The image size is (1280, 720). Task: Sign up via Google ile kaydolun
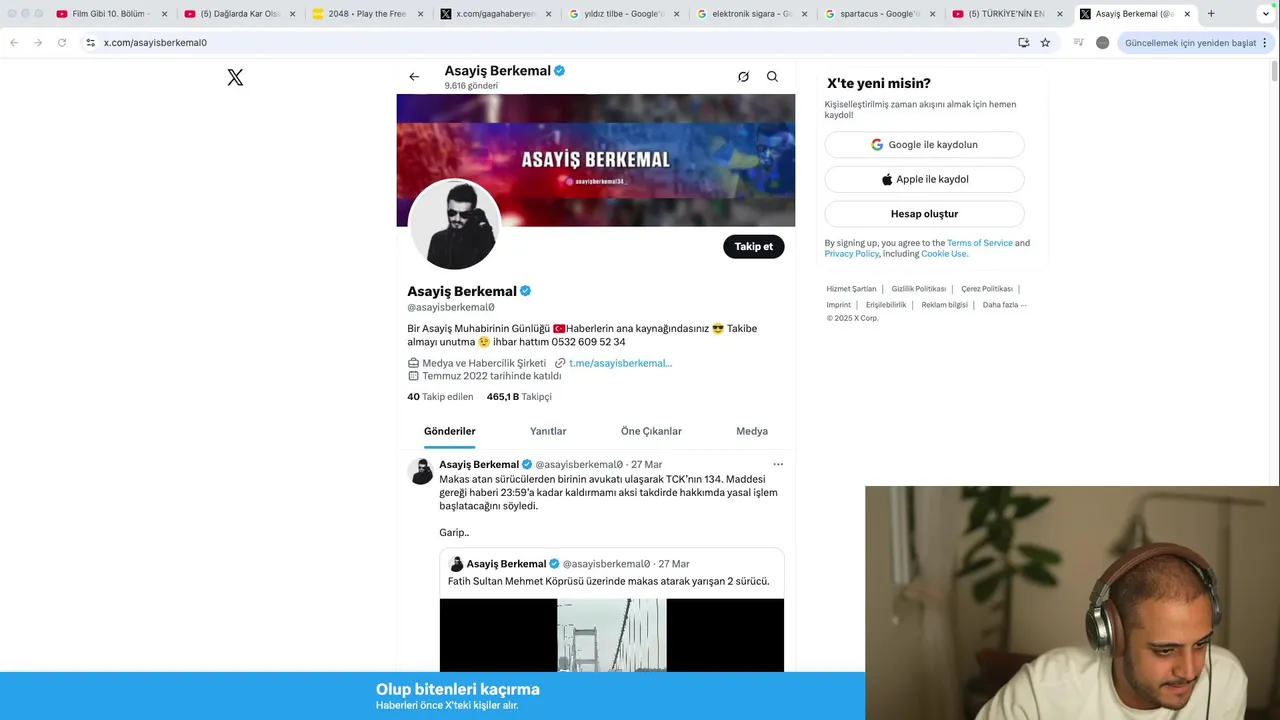924,145
